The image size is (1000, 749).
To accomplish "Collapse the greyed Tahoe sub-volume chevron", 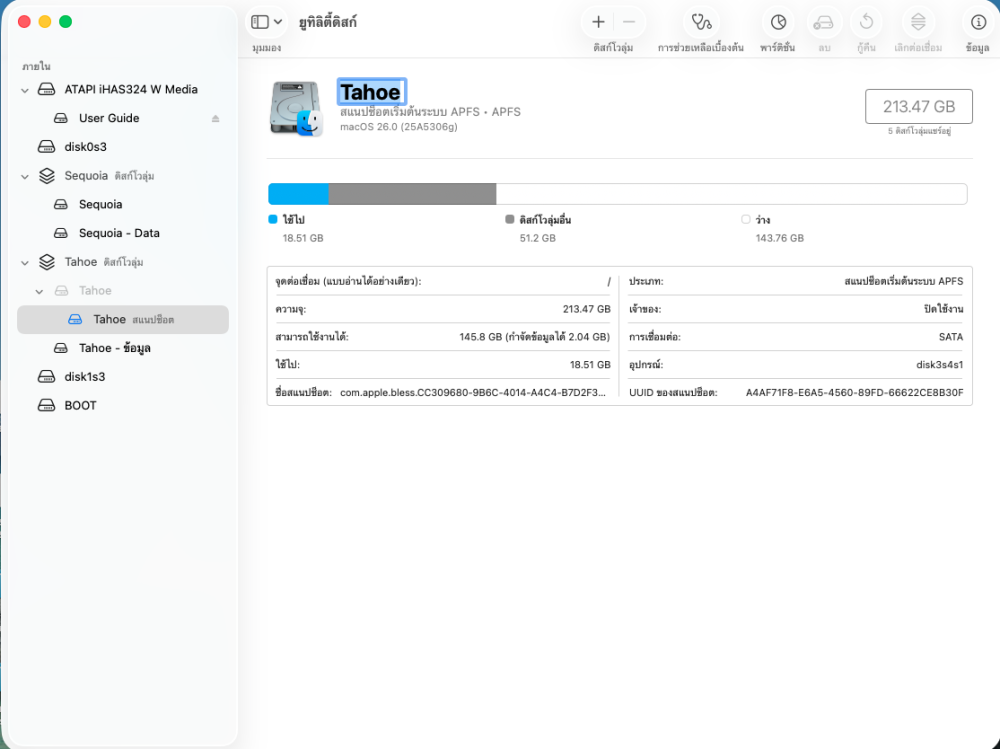I will click(x=40, y=292).
